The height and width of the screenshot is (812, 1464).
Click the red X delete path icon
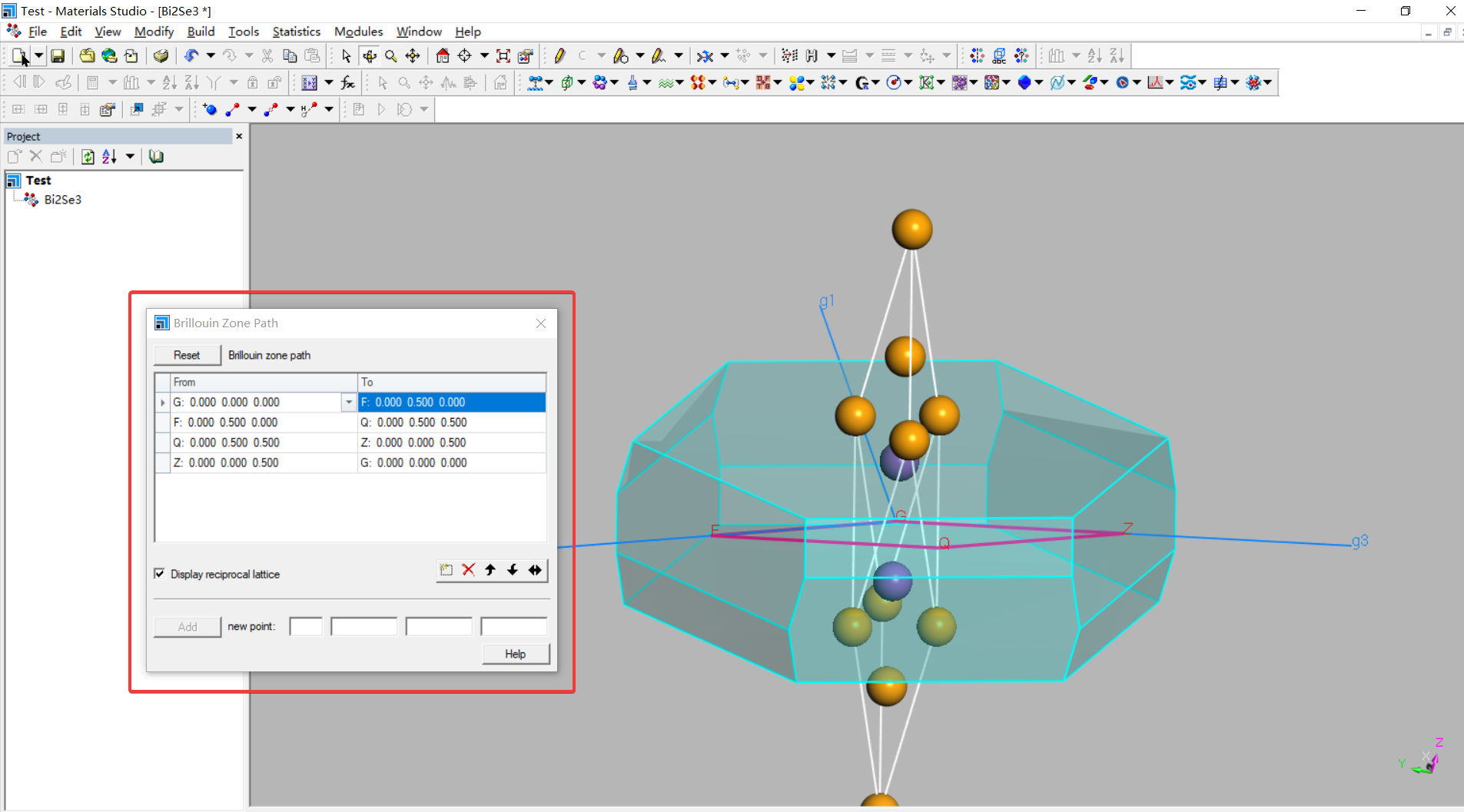pos(468,570)
